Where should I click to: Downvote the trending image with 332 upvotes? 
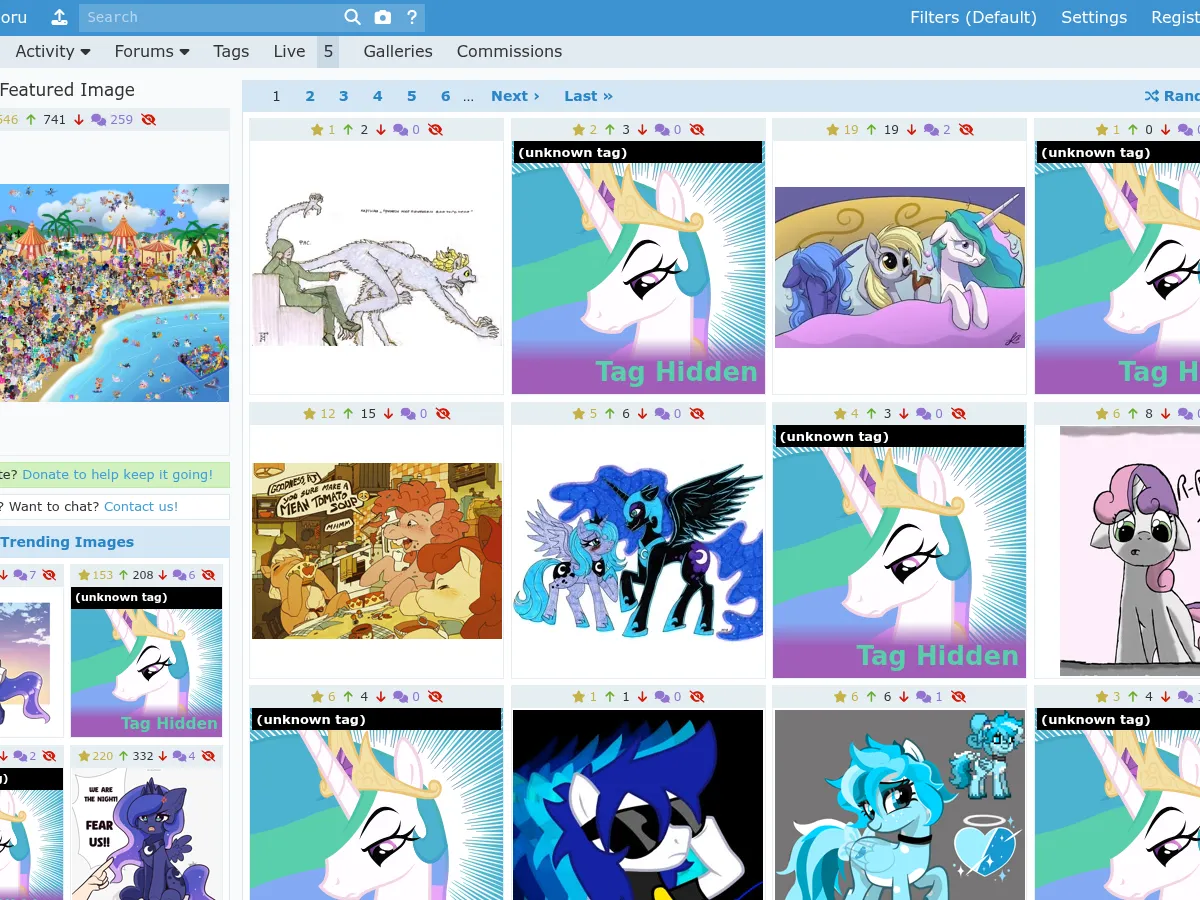164,756
